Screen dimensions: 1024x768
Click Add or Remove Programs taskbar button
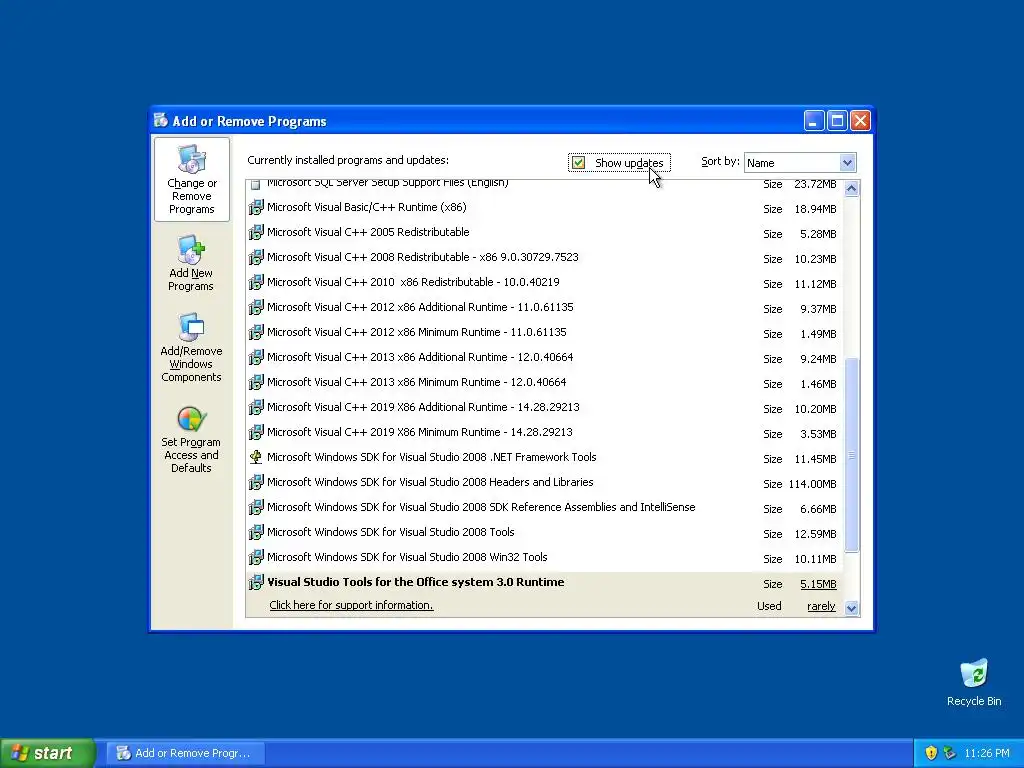pos(186,753)
